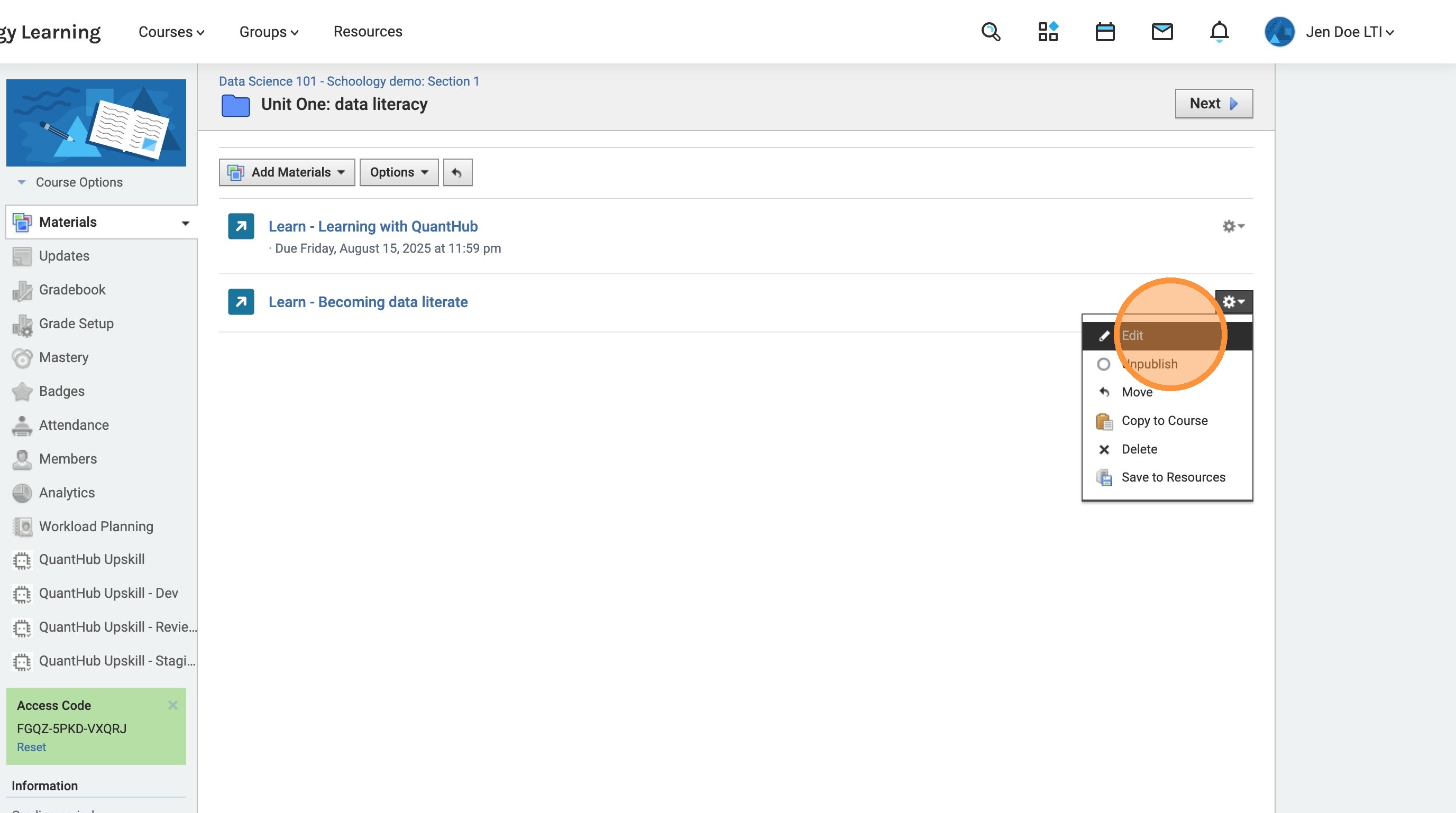Click the move arrow toolbar button
The image size is (1456, 813).
coord(457,172)
